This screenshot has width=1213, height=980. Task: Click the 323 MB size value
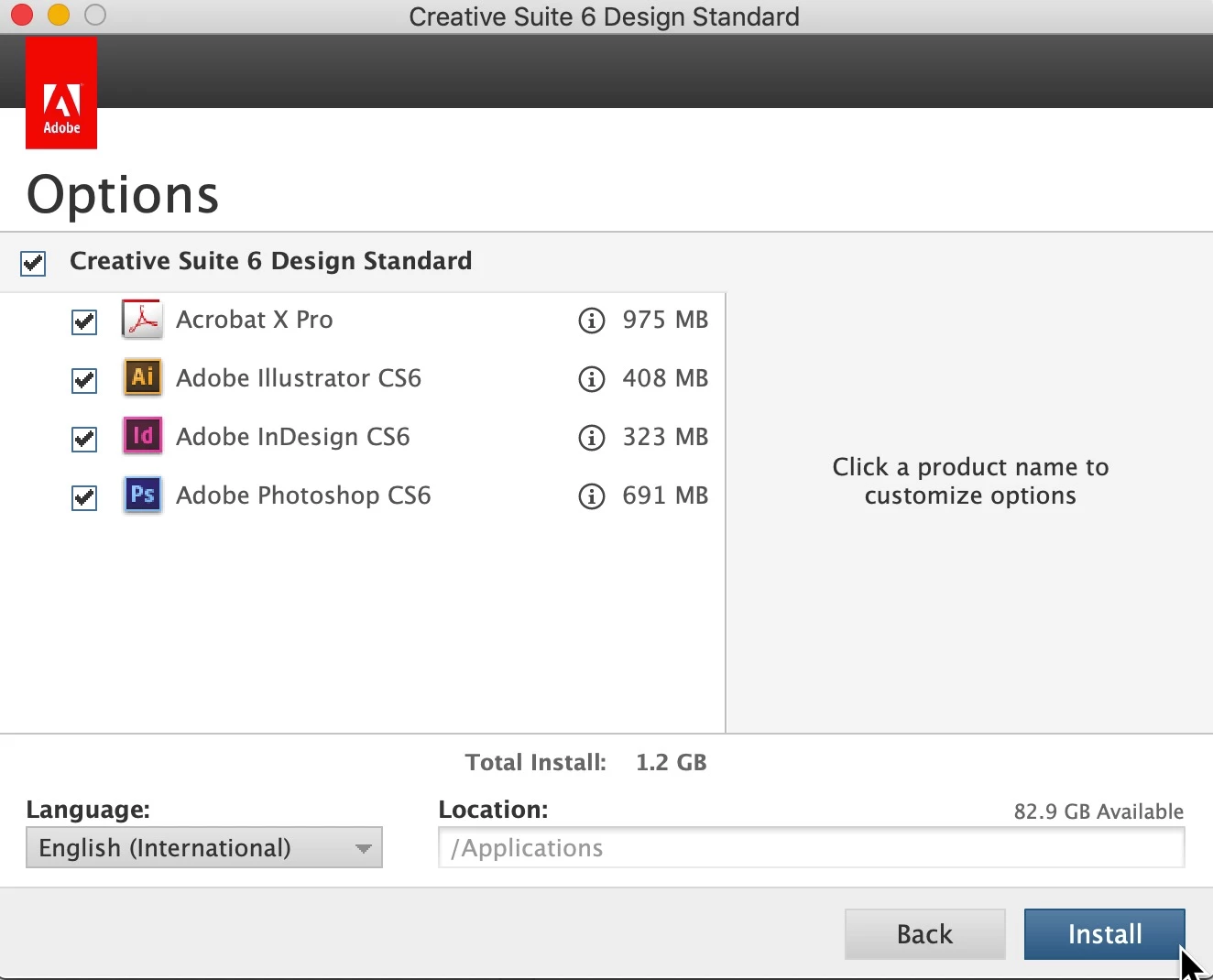pos(665,437)
